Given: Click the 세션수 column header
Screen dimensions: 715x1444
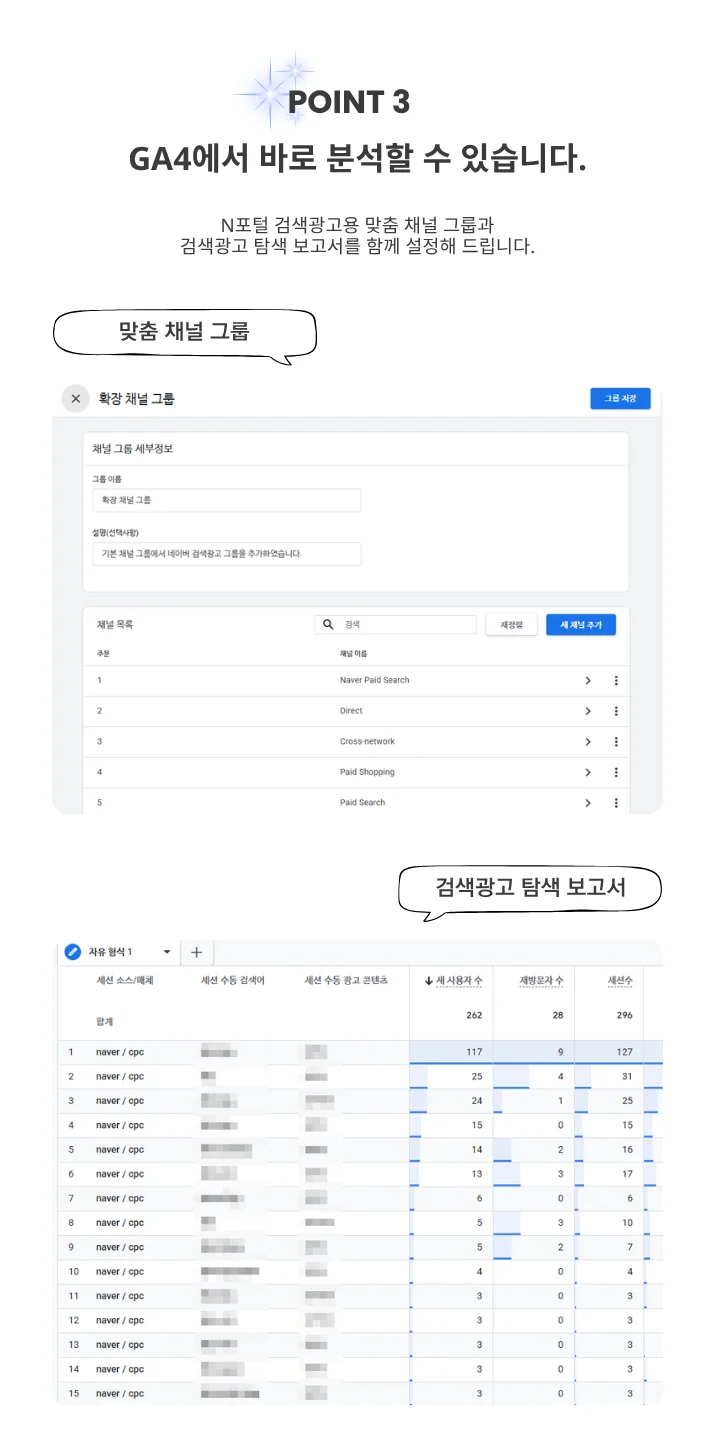Looking at the screenshot, I should [x=620, y=981].
